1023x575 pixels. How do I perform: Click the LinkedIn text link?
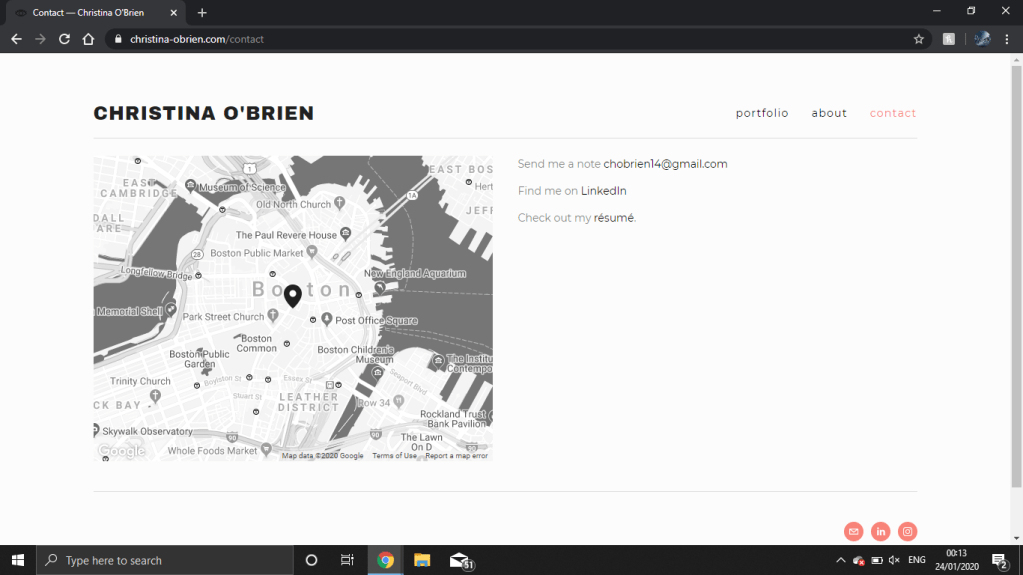(x=603, y=191)
